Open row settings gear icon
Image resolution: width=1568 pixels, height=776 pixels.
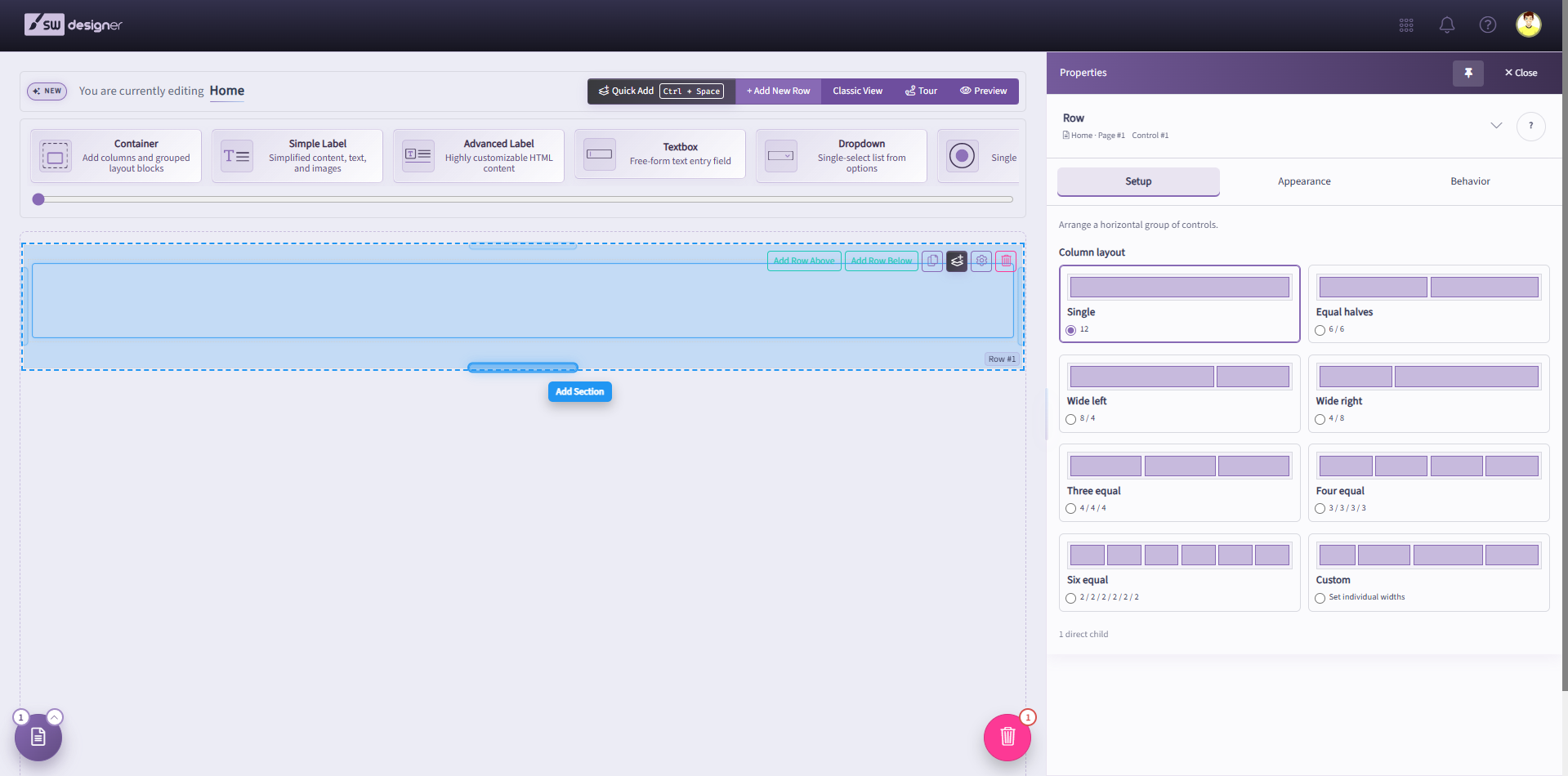coord(981,261)
